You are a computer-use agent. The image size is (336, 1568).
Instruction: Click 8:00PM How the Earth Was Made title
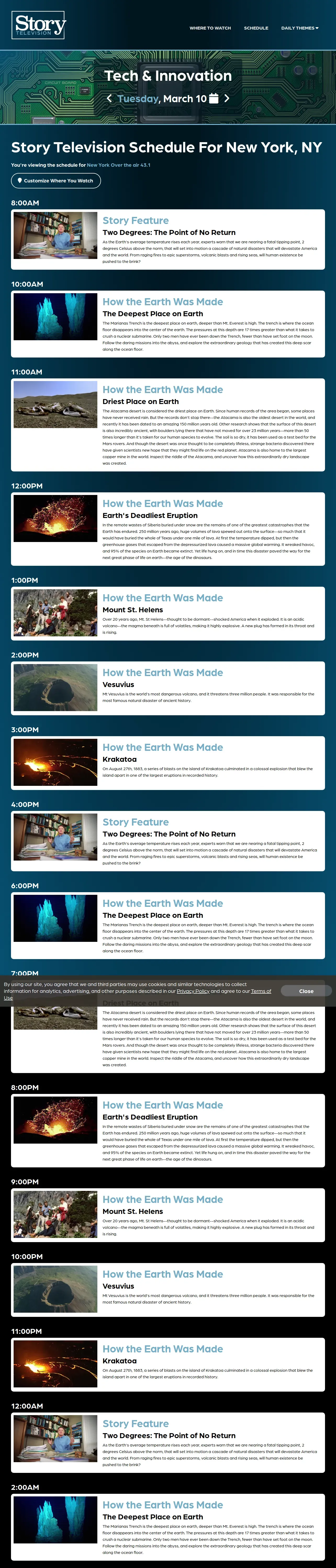pyautogui.click(x=163, y=1105)
